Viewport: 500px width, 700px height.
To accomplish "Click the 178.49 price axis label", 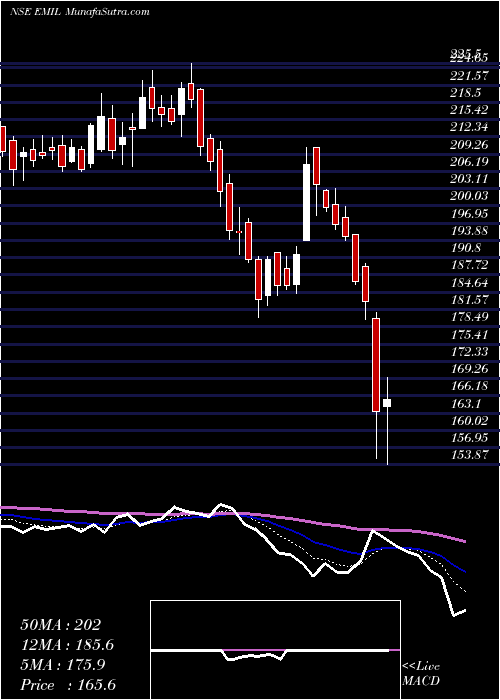I will pyautogui.click(x=469, y=317).
